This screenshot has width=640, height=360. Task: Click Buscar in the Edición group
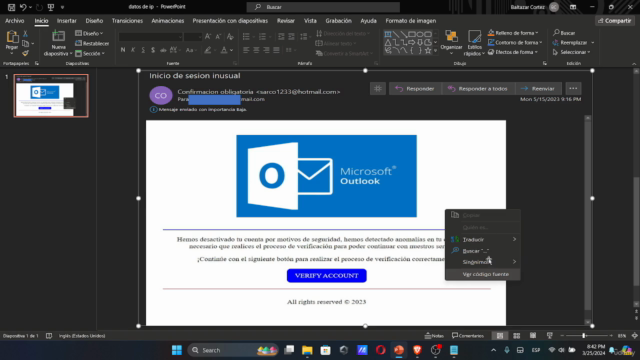[564, 33]
